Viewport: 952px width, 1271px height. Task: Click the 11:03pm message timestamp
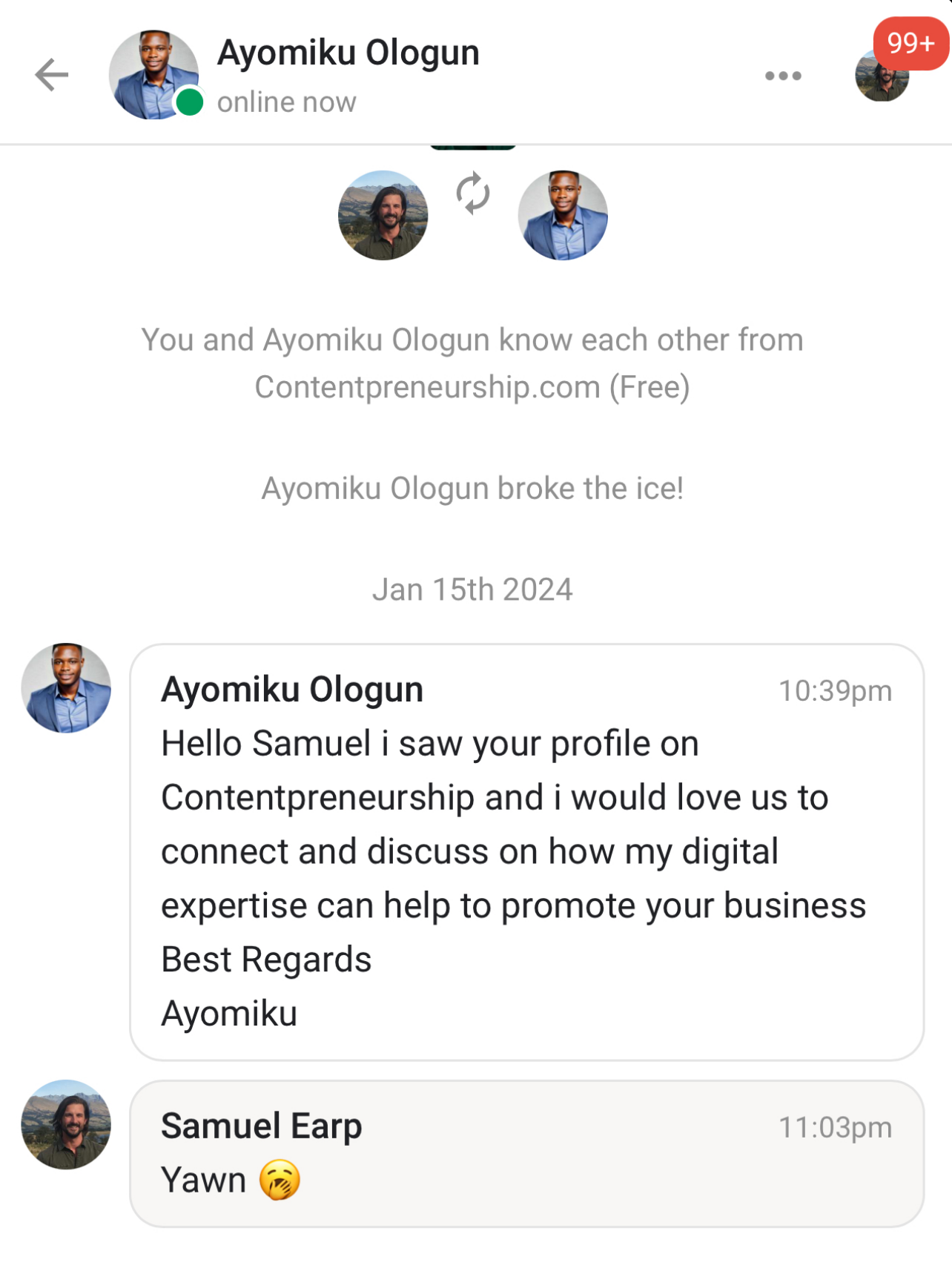pyautogui.click(x=835, y=1127)
